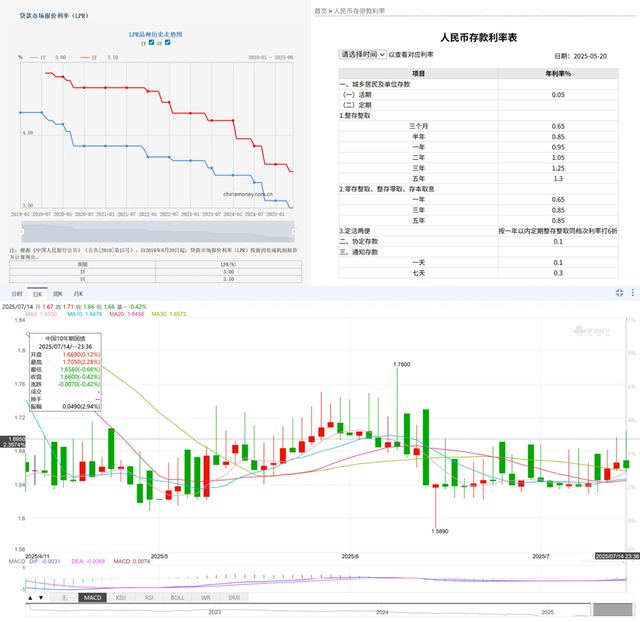Click the MA5 moving average label
The width and height of the screenshot is (640, 622).
41,314
